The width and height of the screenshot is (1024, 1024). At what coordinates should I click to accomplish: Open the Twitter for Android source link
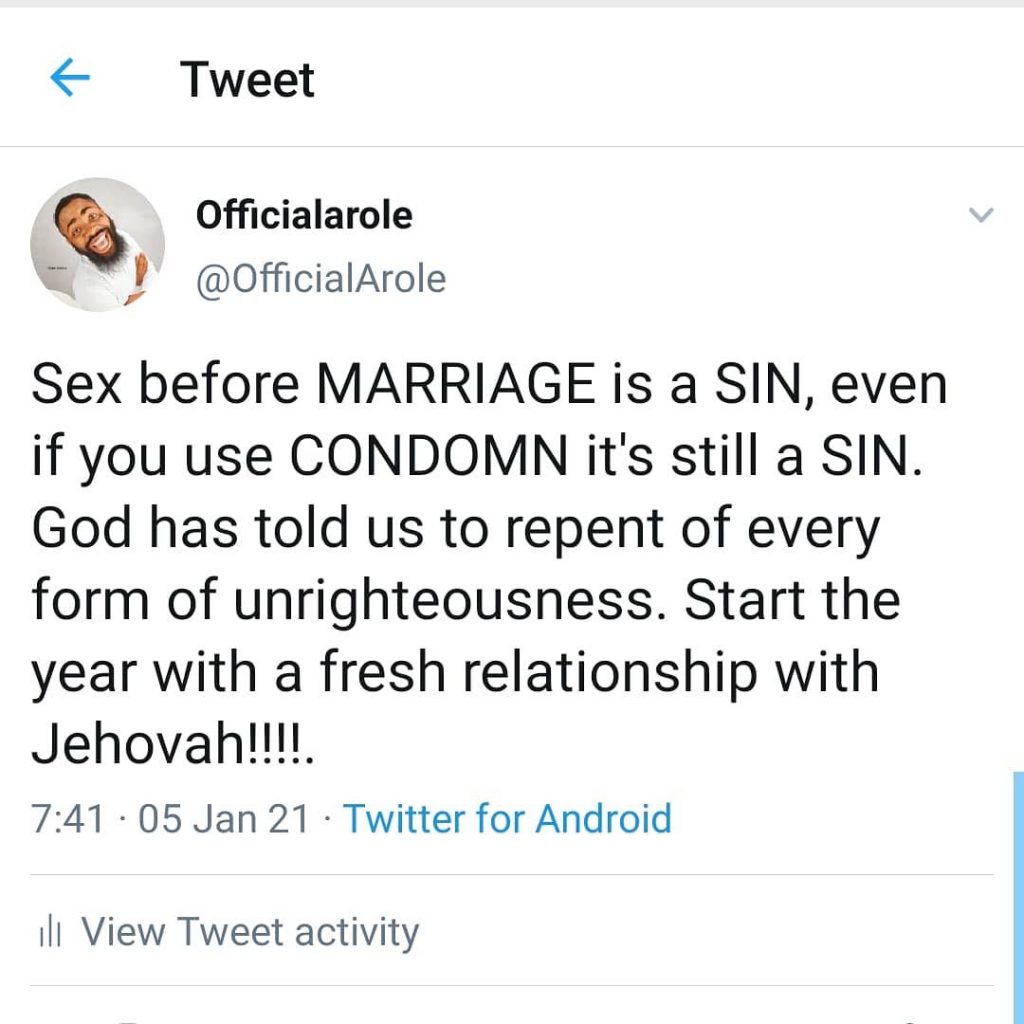(507, 818)
